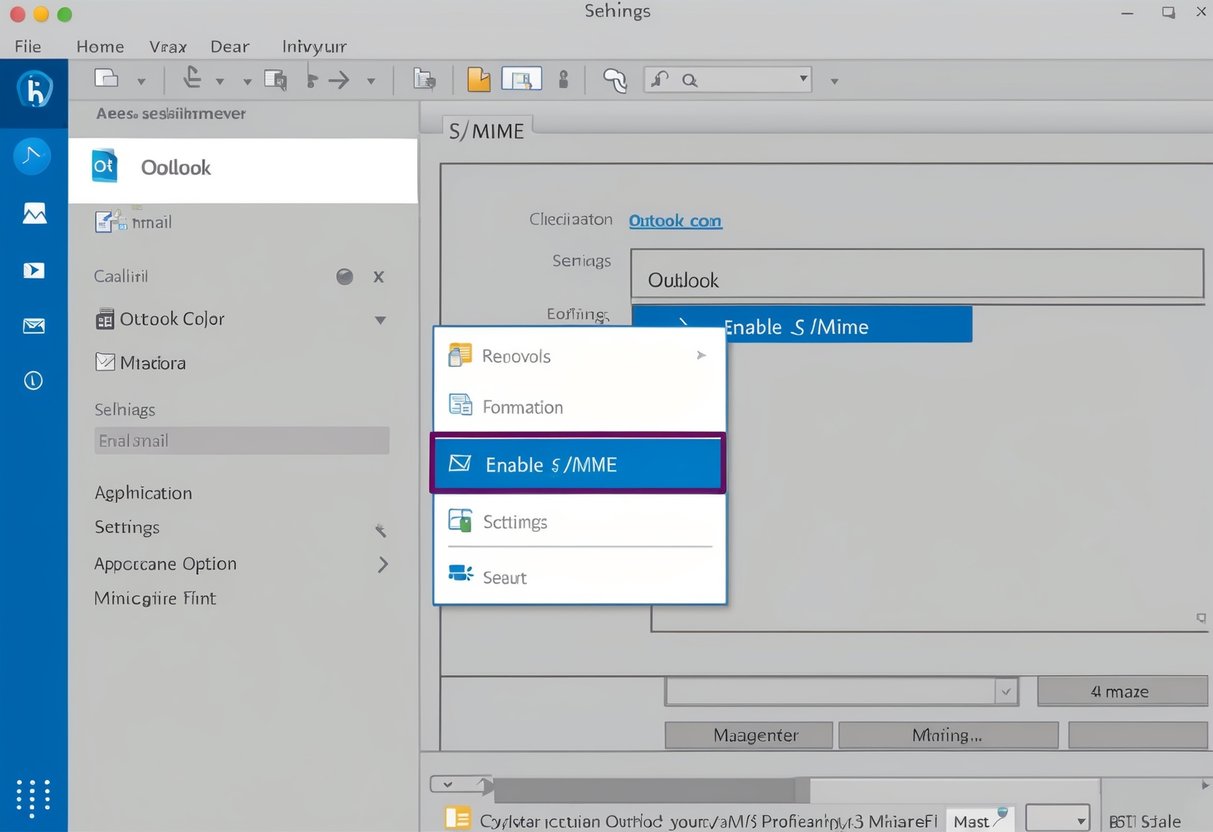This screenshot has width=1213, height=832.
Task: Expand the Apporcane Option chevron
Action: (382, 564)
